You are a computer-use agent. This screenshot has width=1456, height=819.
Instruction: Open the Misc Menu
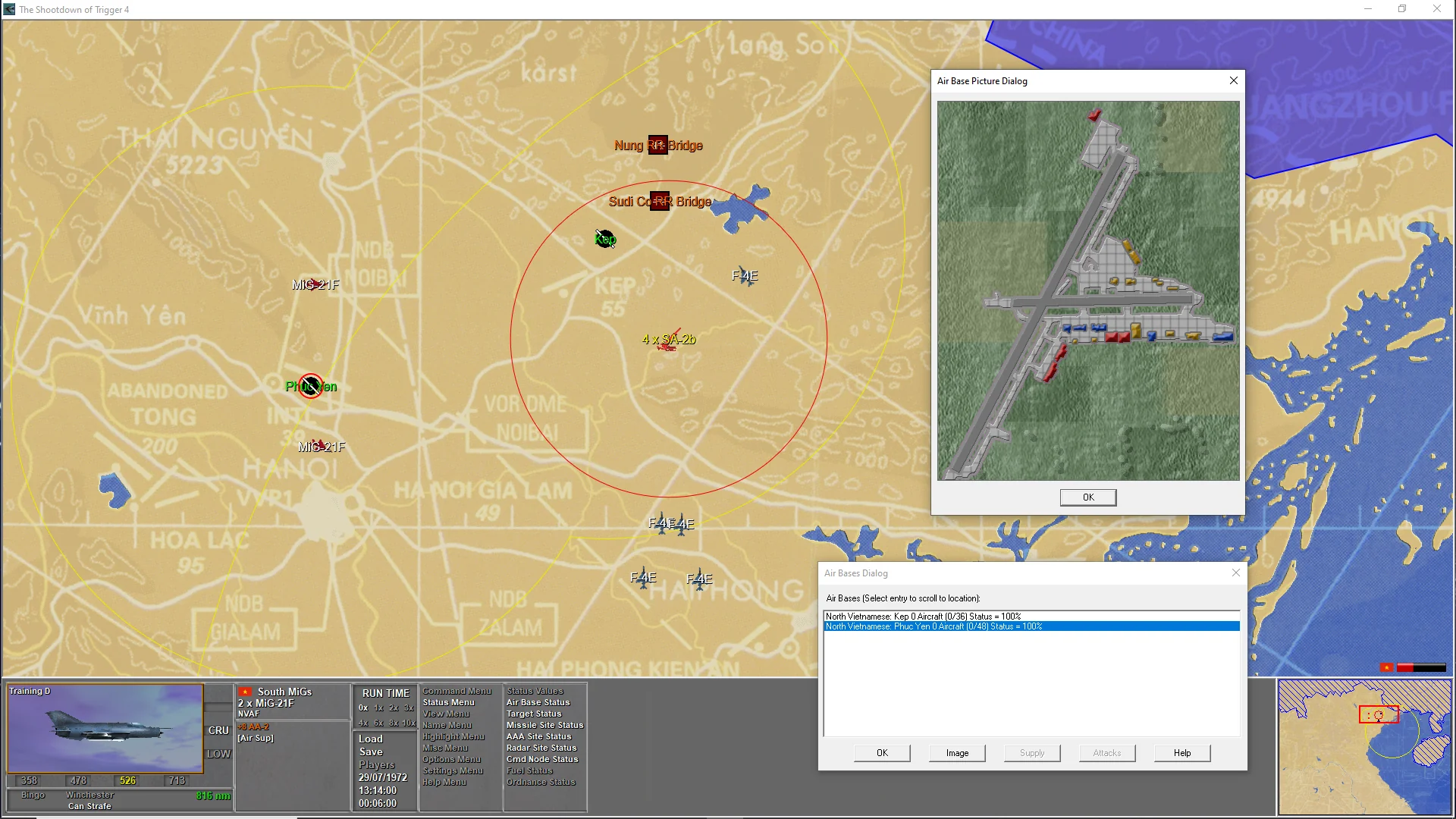pyautogui.click(x=445, y=748)
